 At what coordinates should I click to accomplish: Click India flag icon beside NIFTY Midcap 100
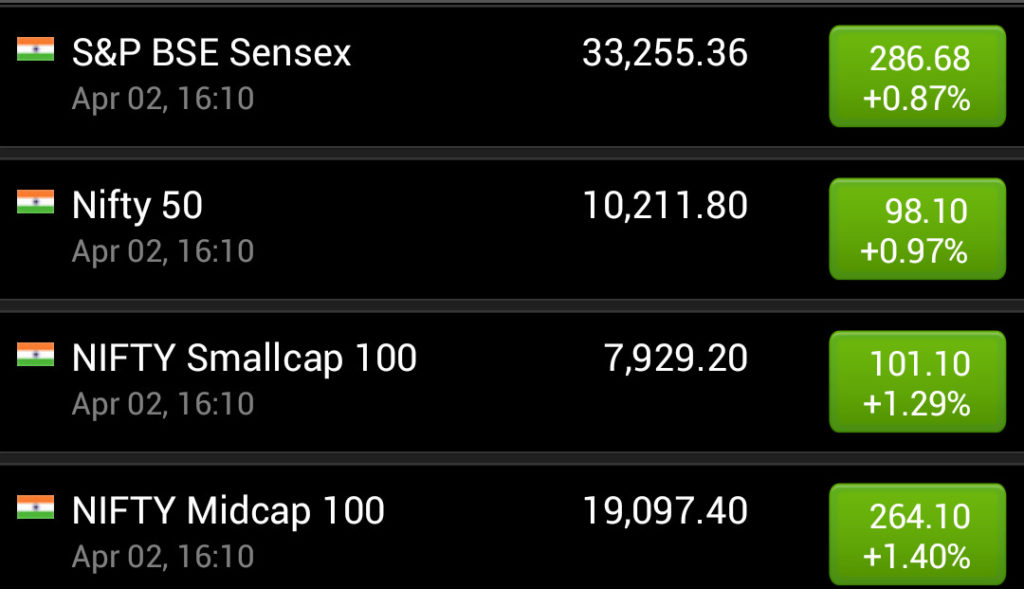(x=35, y=507)
